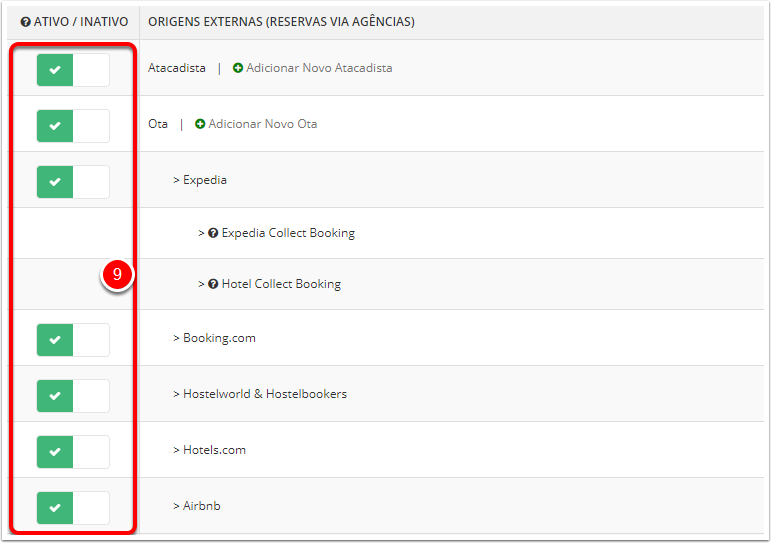Open help icon beside Hotel Collect Booking
The width and height of the screenshot is (771, 543).
pyautogui.click(x=213, y=284)
